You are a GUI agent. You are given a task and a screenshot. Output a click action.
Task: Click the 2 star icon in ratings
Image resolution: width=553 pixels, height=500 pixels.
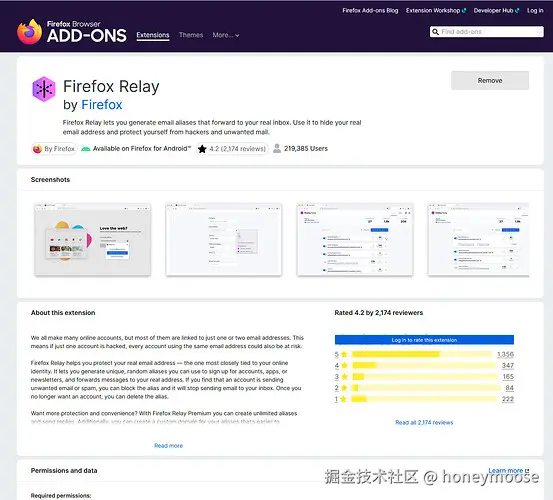345,388
